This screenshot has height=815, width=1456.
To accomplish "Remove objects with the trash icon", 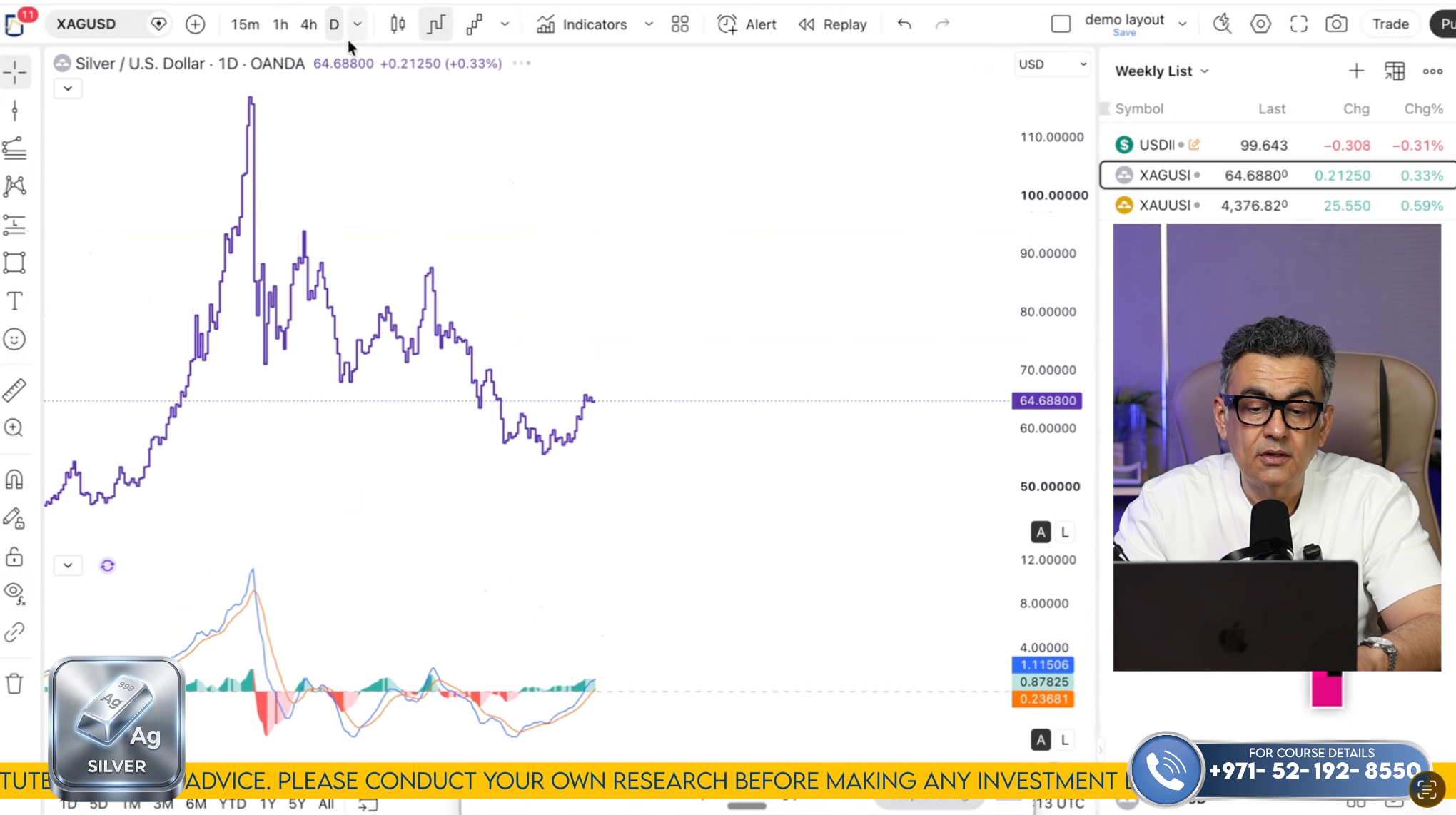I will [x=15, y=684].
